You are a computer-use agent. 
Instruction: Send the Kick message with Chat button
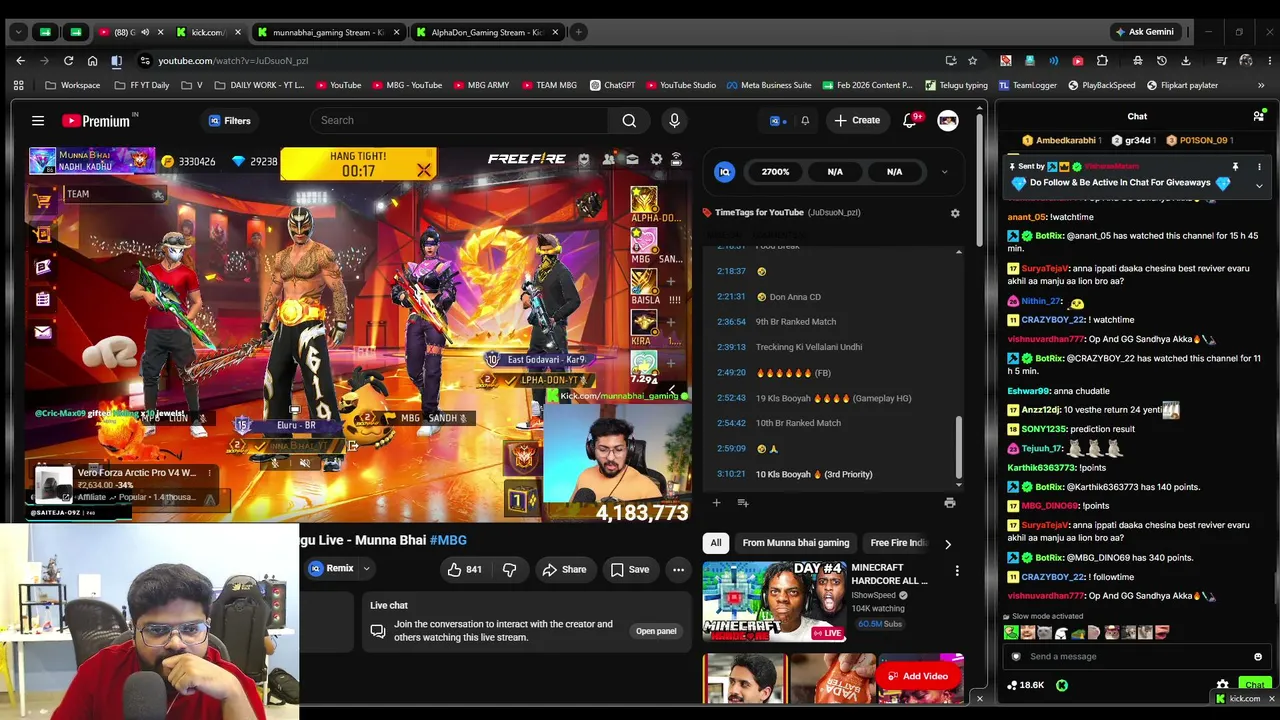1255,685
